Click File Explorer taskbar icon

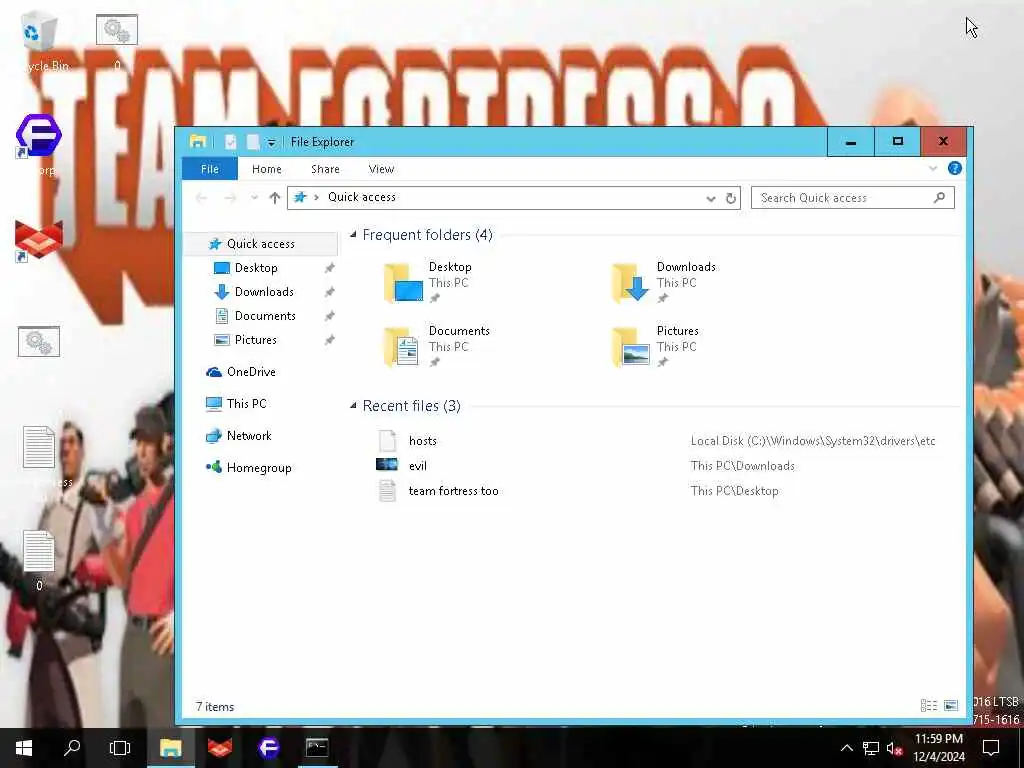pyautogui.click(x=170, y=748)
